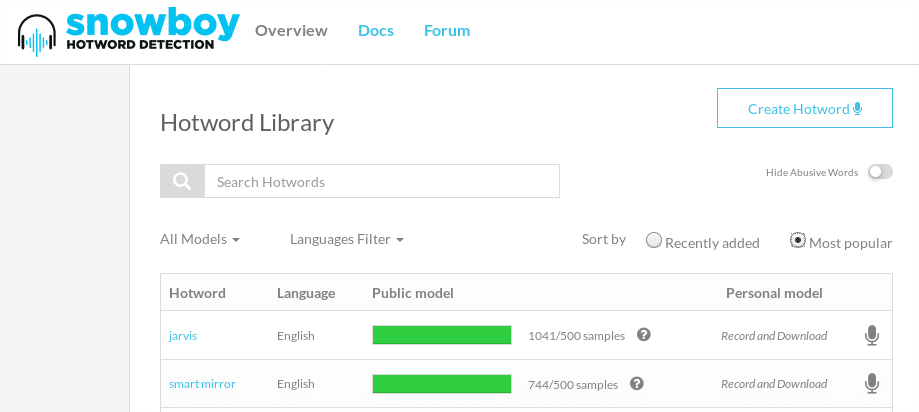Toggle the Hide Abusive Words switch
Image resolution: width=919 pixels, height=412 pixels.
pyautogui.click(x=880, y=172)
